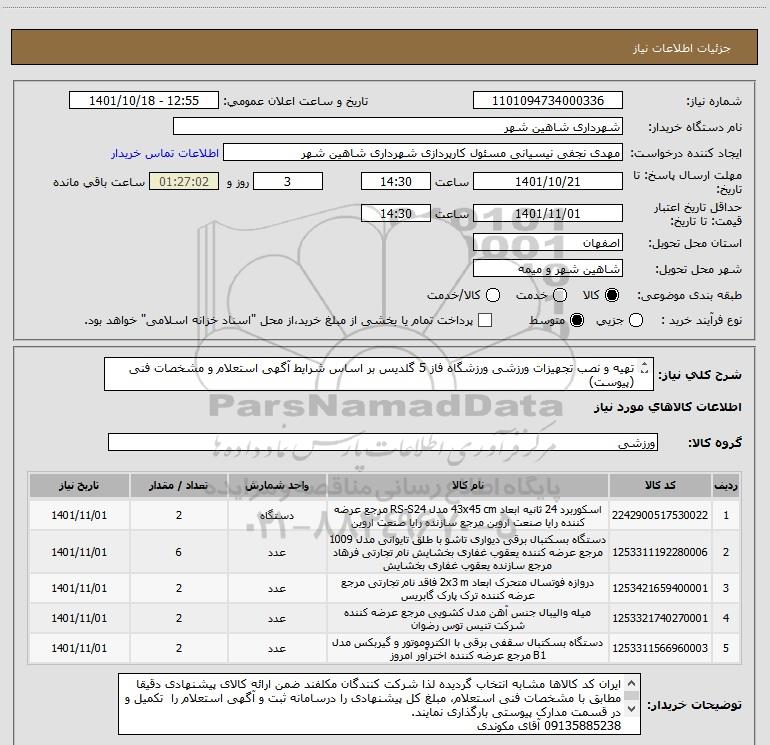Select جزیی purchase type radio
The image size is (770, 745).
pyautogui.click(x=636, y=321)
